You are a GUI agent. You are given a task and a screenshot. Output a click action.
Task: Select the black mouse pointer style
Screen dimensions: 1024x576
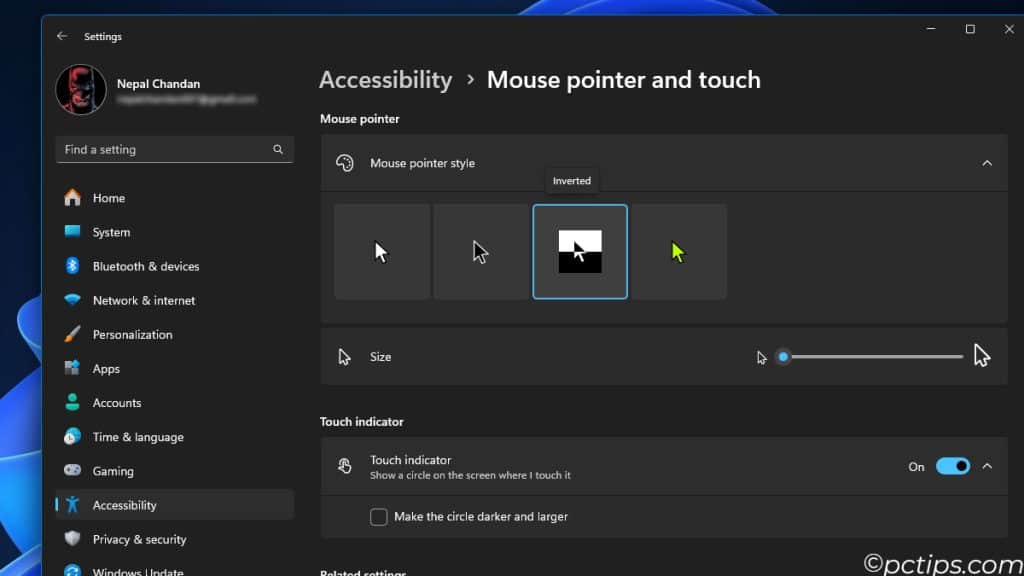click(480, 252)
